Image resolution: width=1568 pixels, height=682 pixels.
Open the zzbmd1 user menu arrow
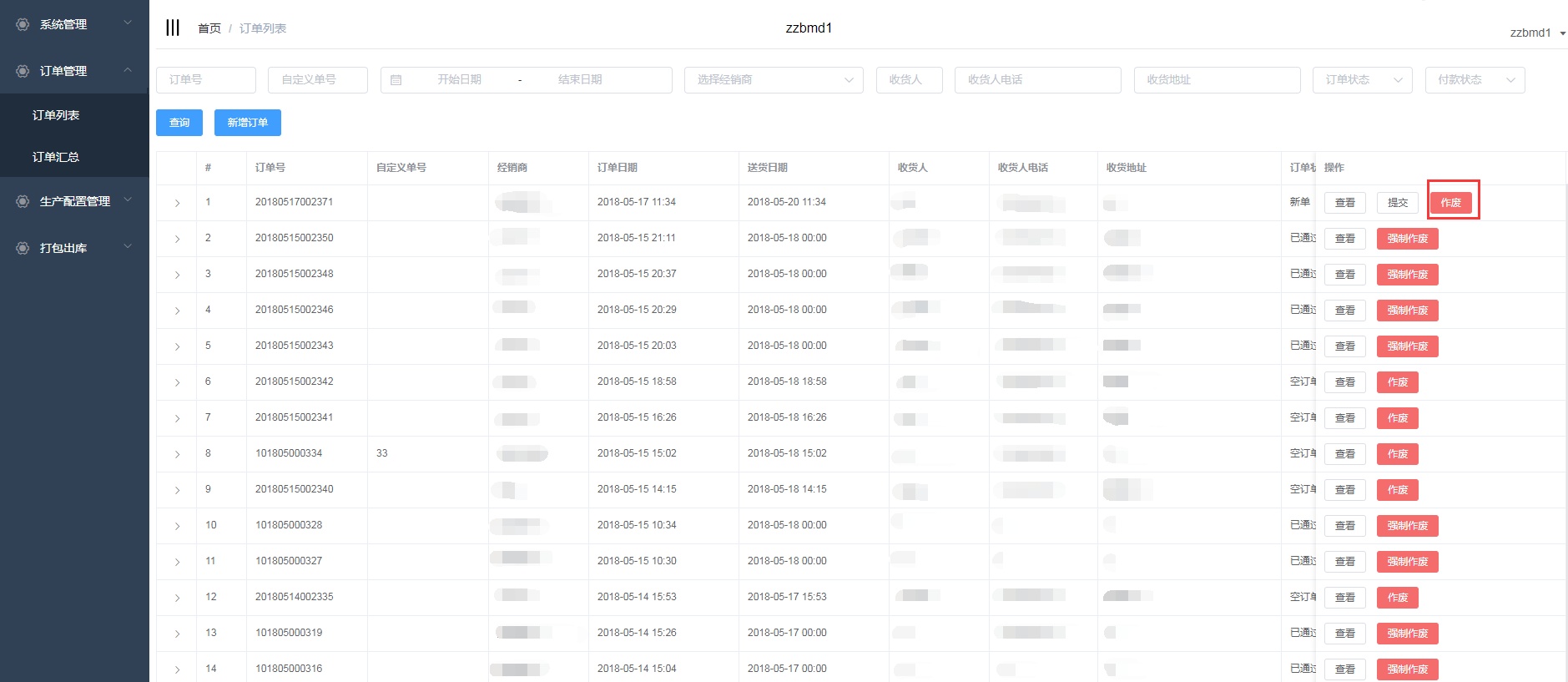pos(1562,33)
